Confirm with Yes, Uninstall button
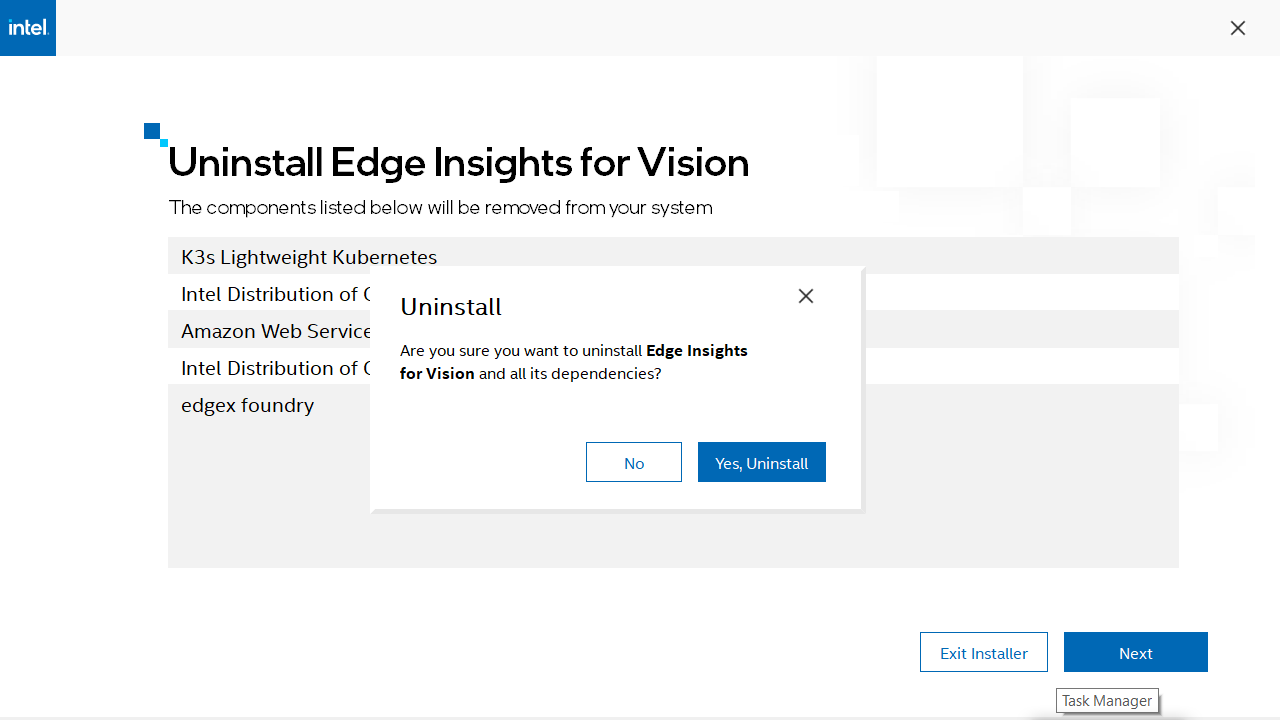Viewport: 1280px width, 720px height. click(x=762, y=463)
